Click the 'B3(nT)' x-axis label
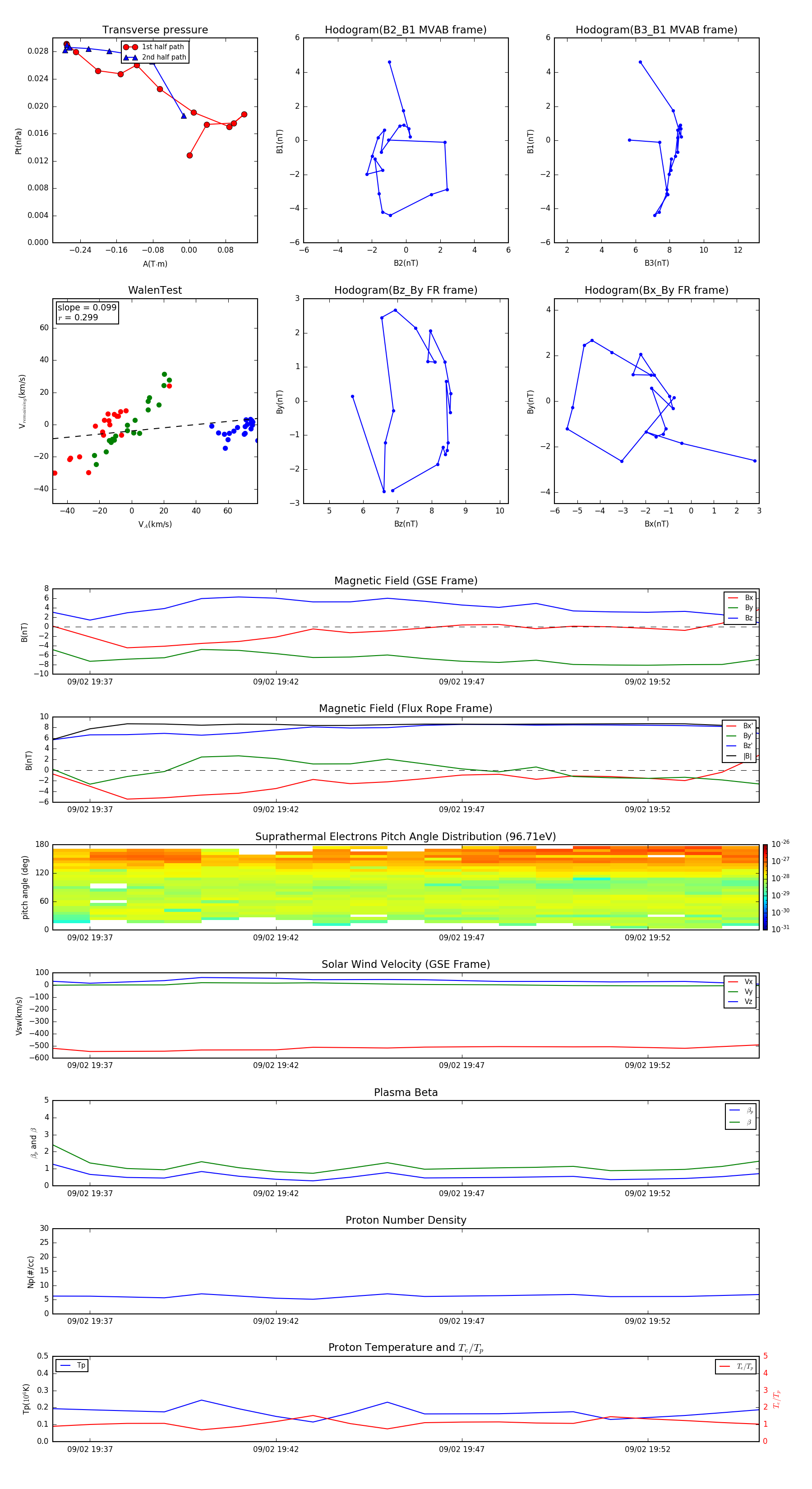This screenshot has height=1489, width=812. point(656,263)
